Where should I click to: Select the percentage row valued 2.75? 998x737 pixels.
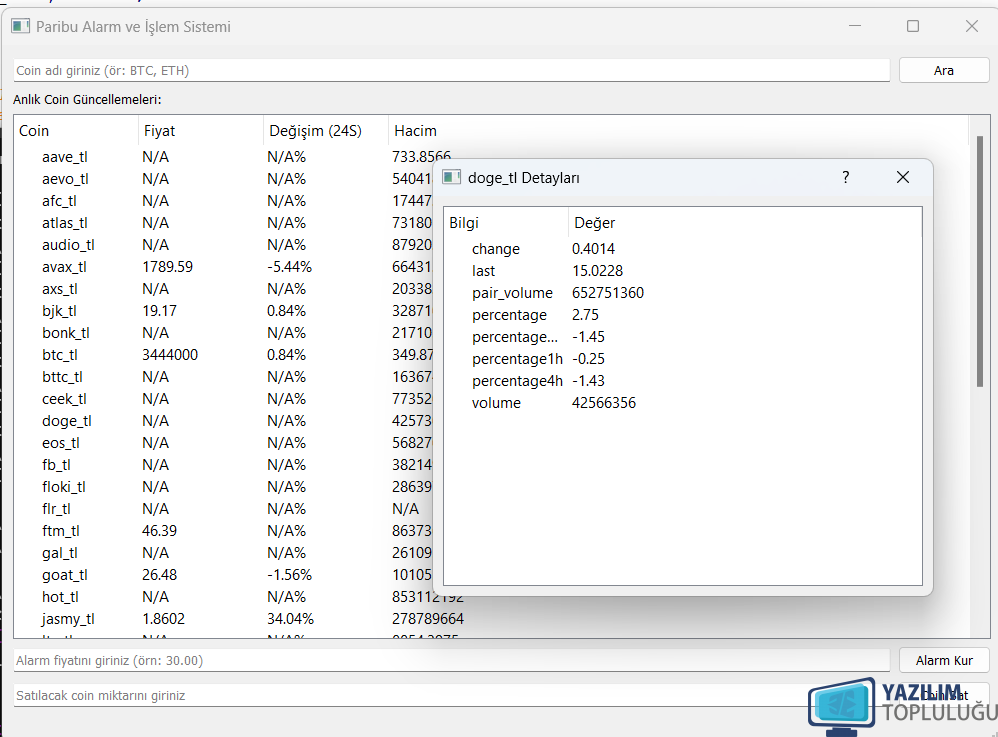[x=682, y=315]
